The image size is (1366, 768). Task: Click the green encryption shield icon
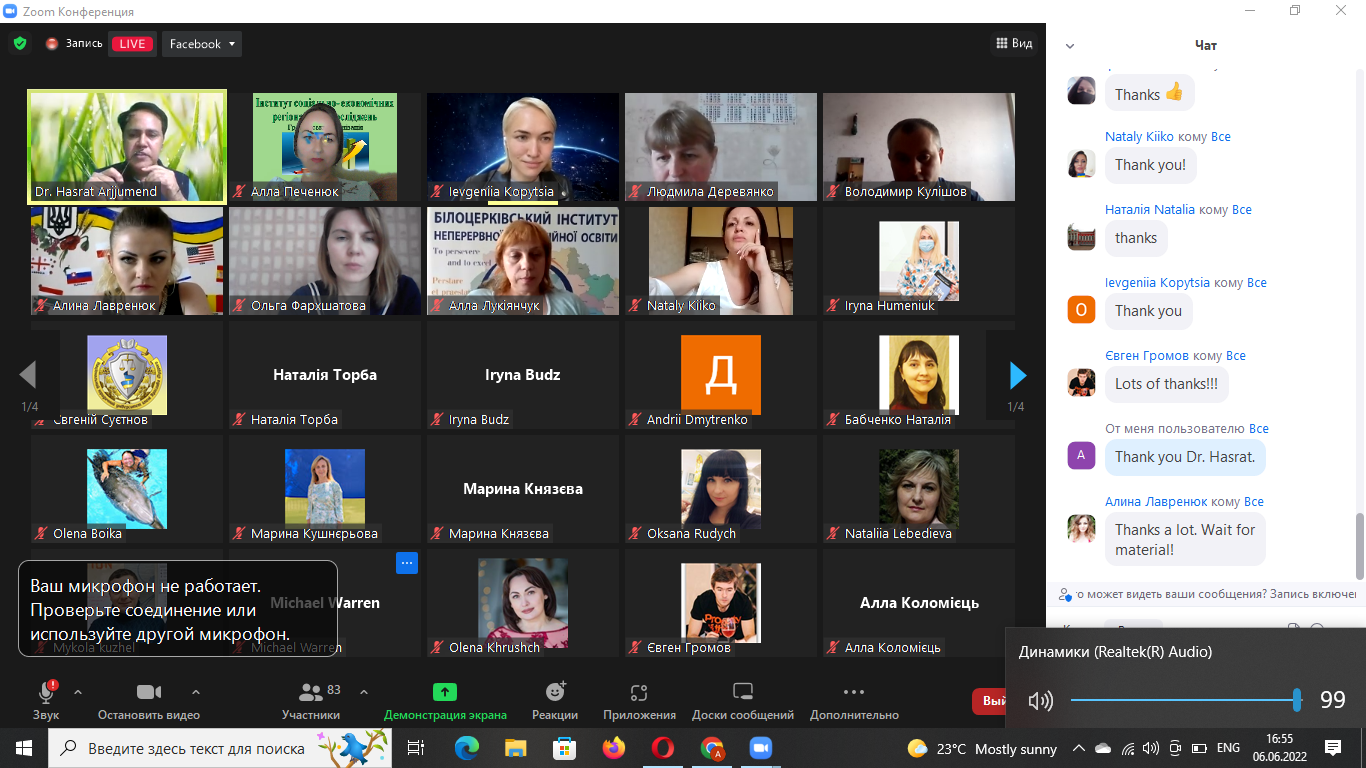click(x=19, y=44)
